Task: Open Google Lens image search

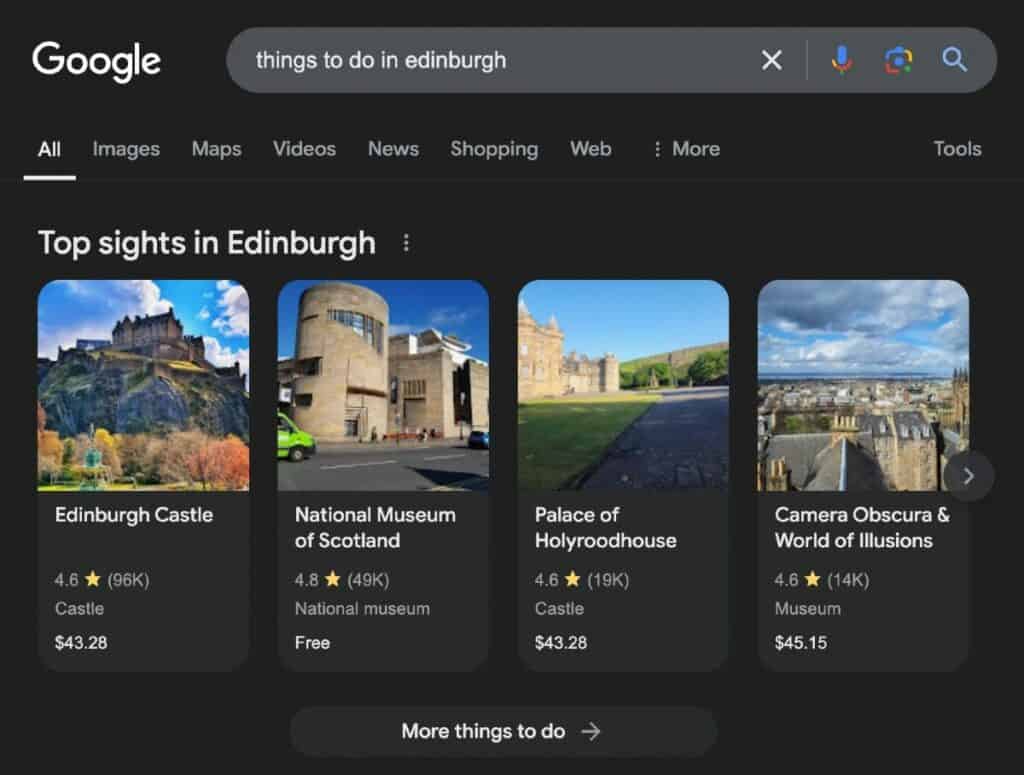Action: 898,61
